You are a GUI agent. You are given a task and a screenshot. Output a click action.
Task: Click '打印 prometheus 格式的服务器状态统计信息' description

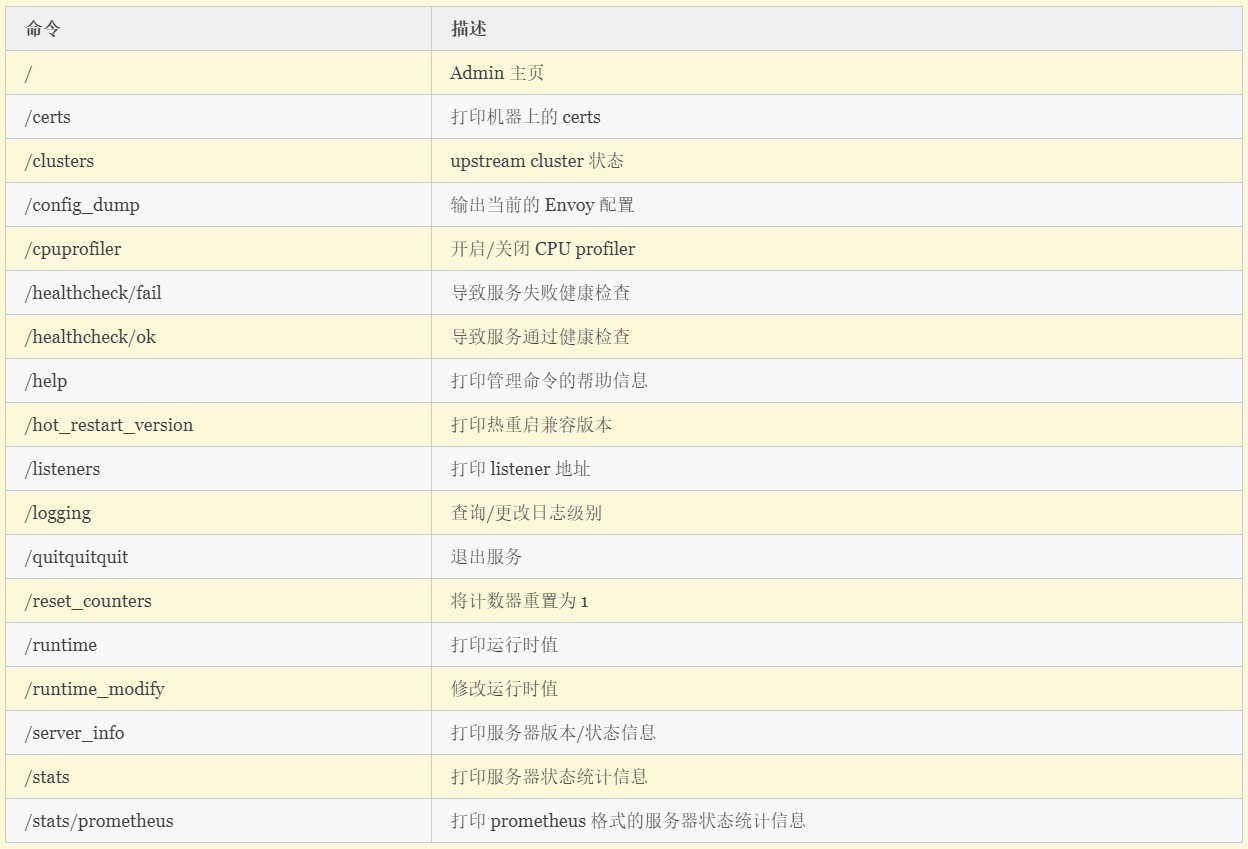click(x=628, y=821)
